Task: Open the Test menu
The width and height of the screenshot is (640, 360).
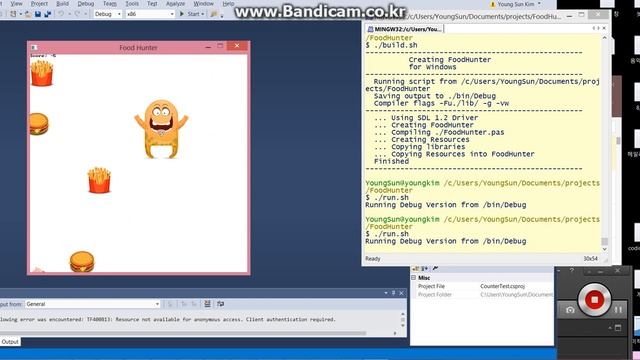Action: (152, 4)
